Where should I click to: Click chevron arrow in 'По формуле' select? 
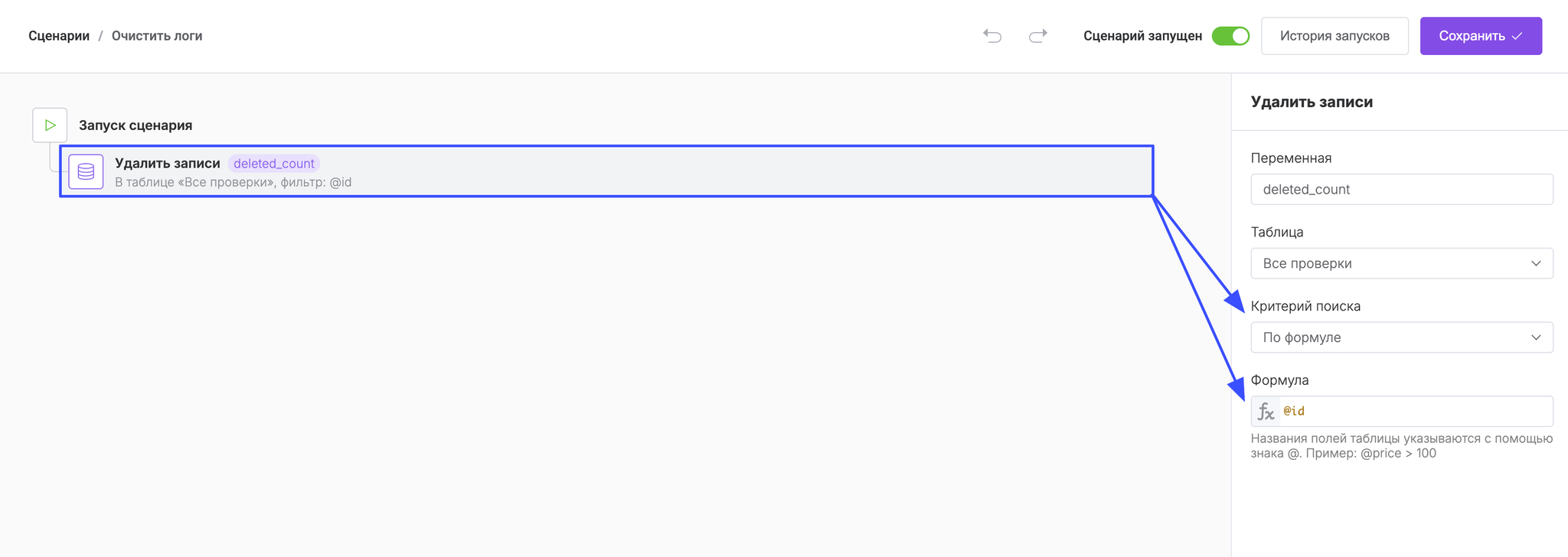1535,337
